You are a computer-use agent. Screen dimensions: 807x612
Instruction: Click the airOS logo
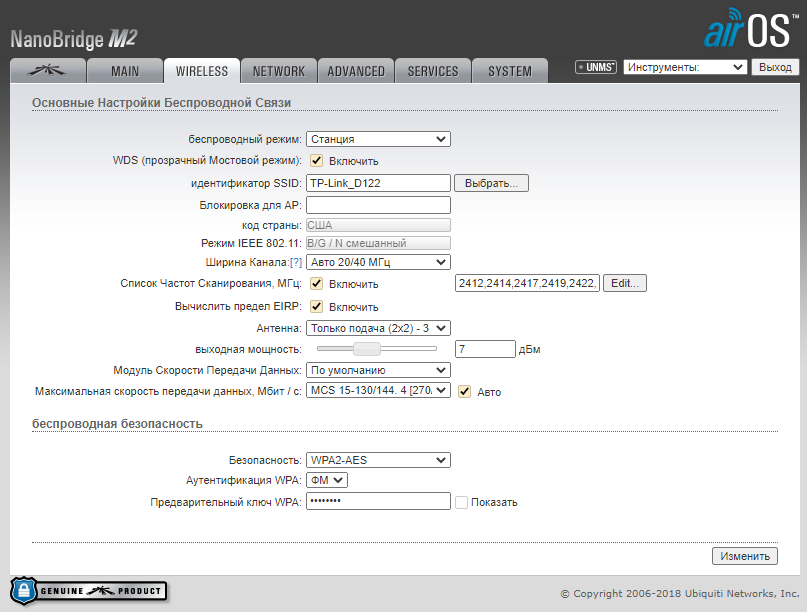coord(751,29)
